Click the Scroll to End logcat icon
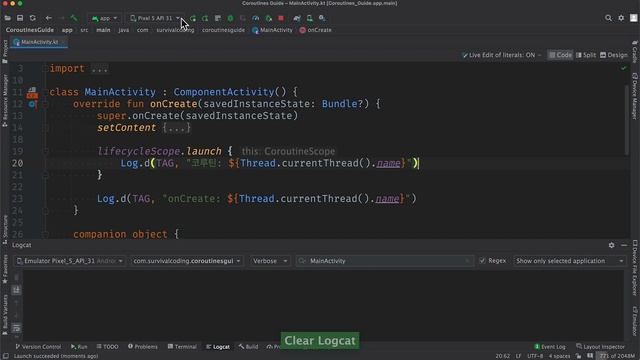The height and width of the screenshot is (360, 640). [16, 290]
